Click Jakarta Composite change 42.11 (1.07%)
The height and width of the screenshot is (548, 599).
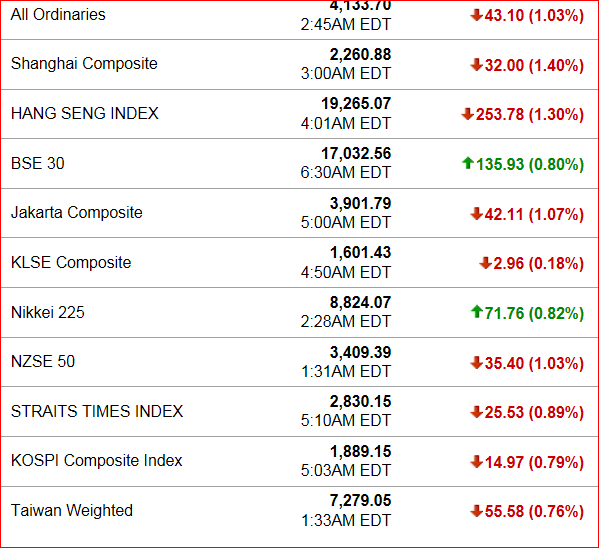coord(534,214)
